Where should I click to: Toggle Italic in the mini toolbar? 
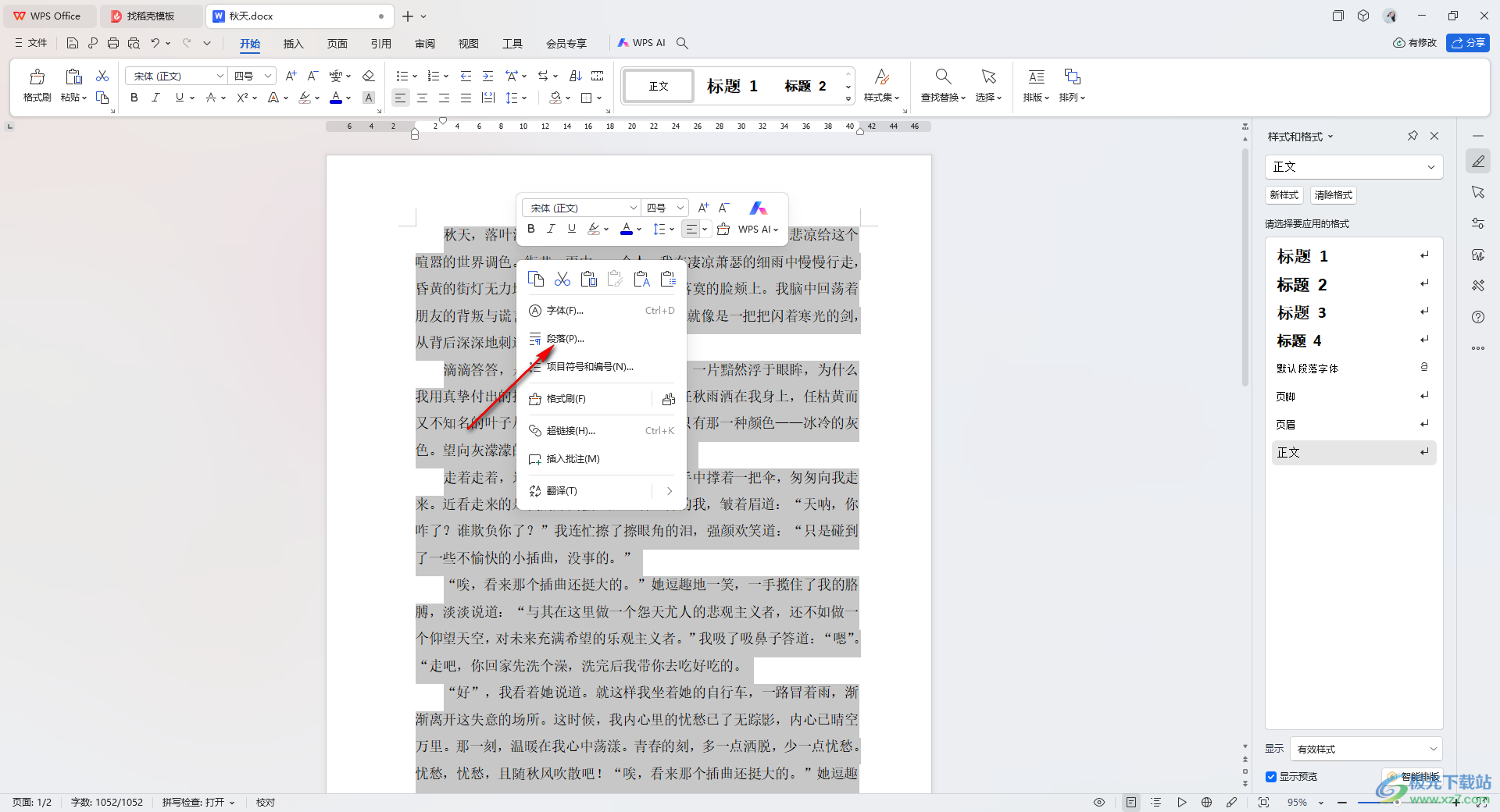[551, 229]
